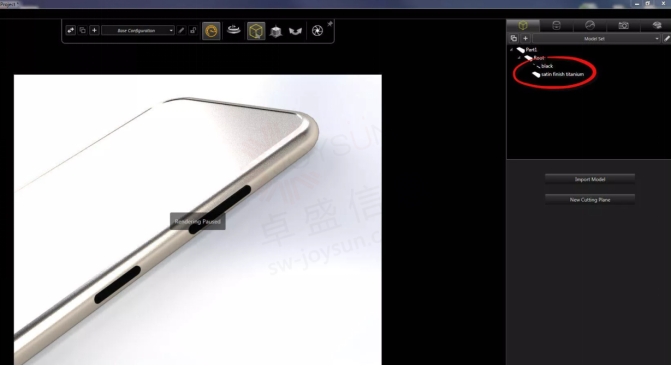671x366 pixels.
Task: Toggle the toolbar pin icon
Action: tap(330, 24)
